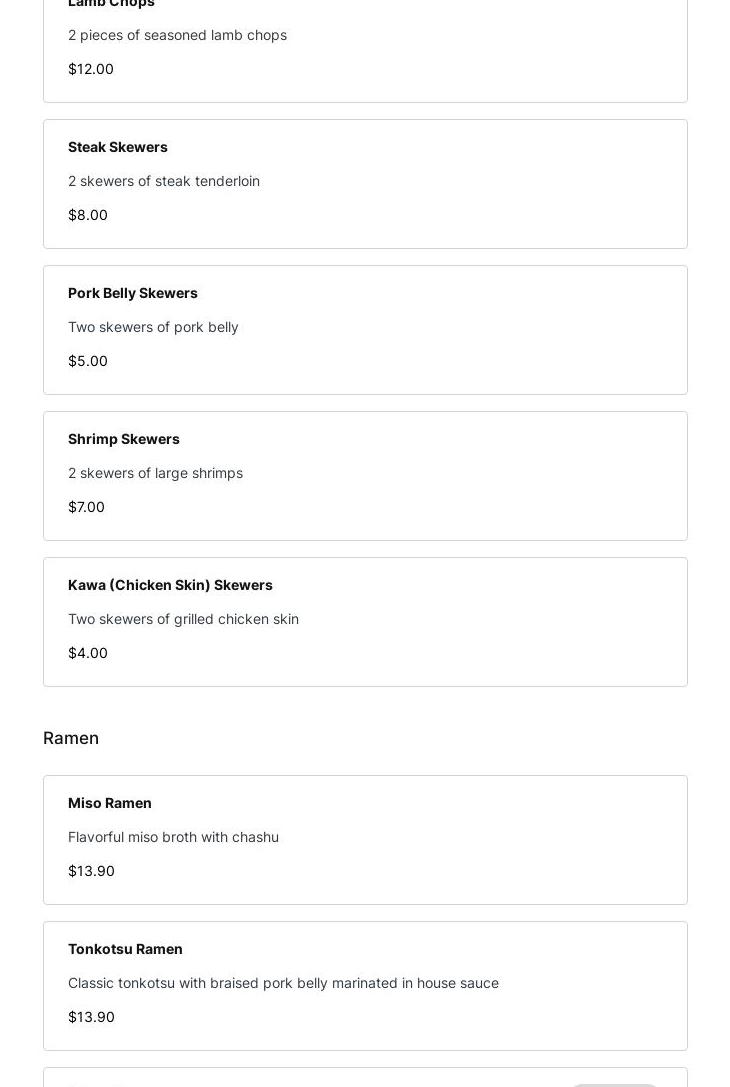Click the Kawa Skewers $4.00 price

click(x=88, y=653)
